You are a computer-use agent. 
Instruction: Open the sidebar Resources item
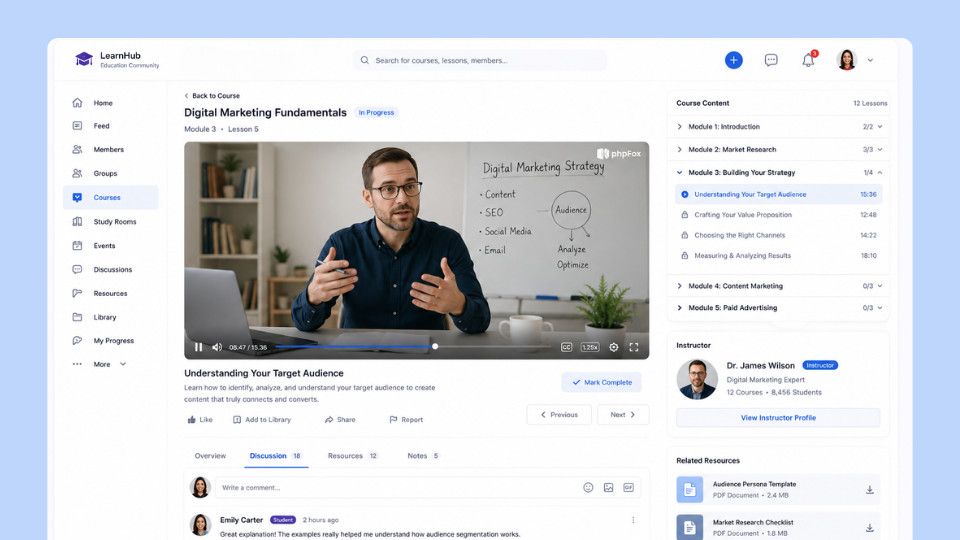click(110, 293)
